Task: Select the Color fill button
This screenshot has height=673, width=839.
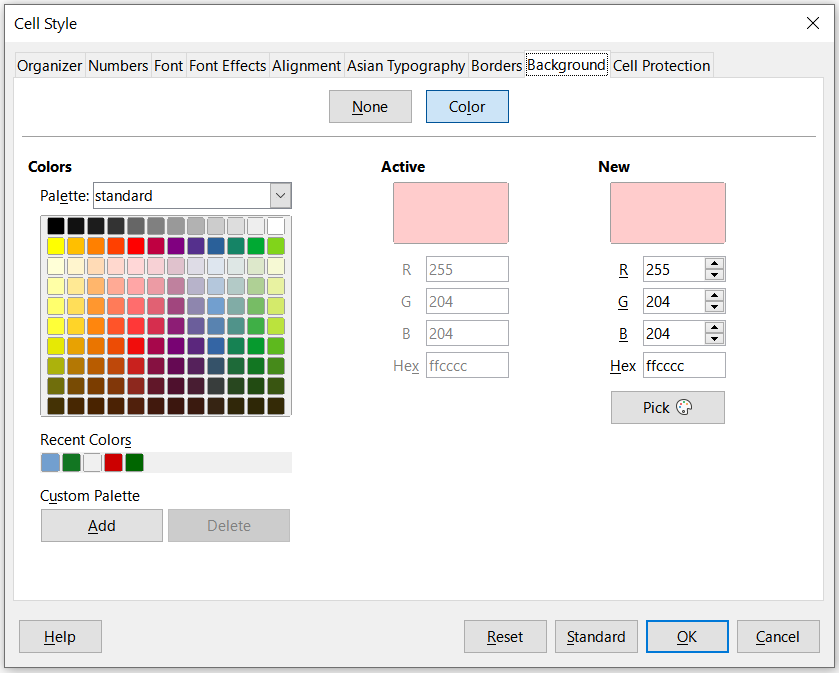Action: point(467,106)
